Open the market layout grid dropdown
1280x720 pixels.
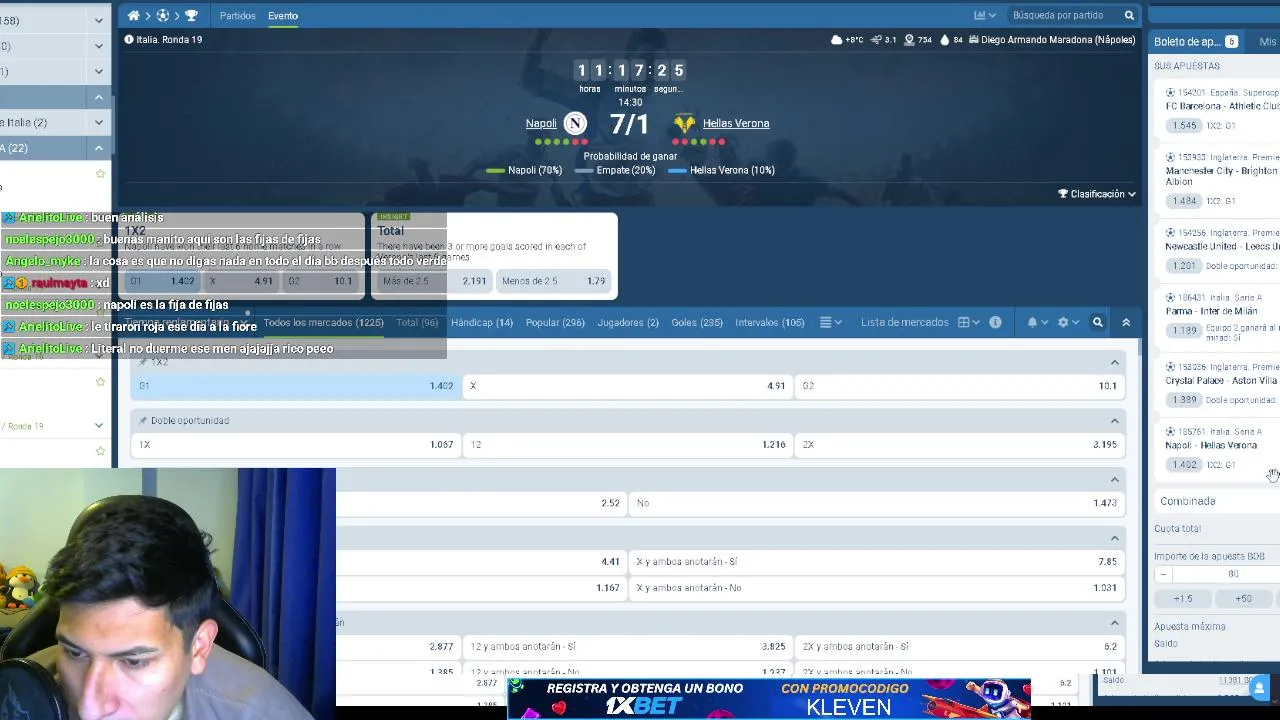coord(969,323)
